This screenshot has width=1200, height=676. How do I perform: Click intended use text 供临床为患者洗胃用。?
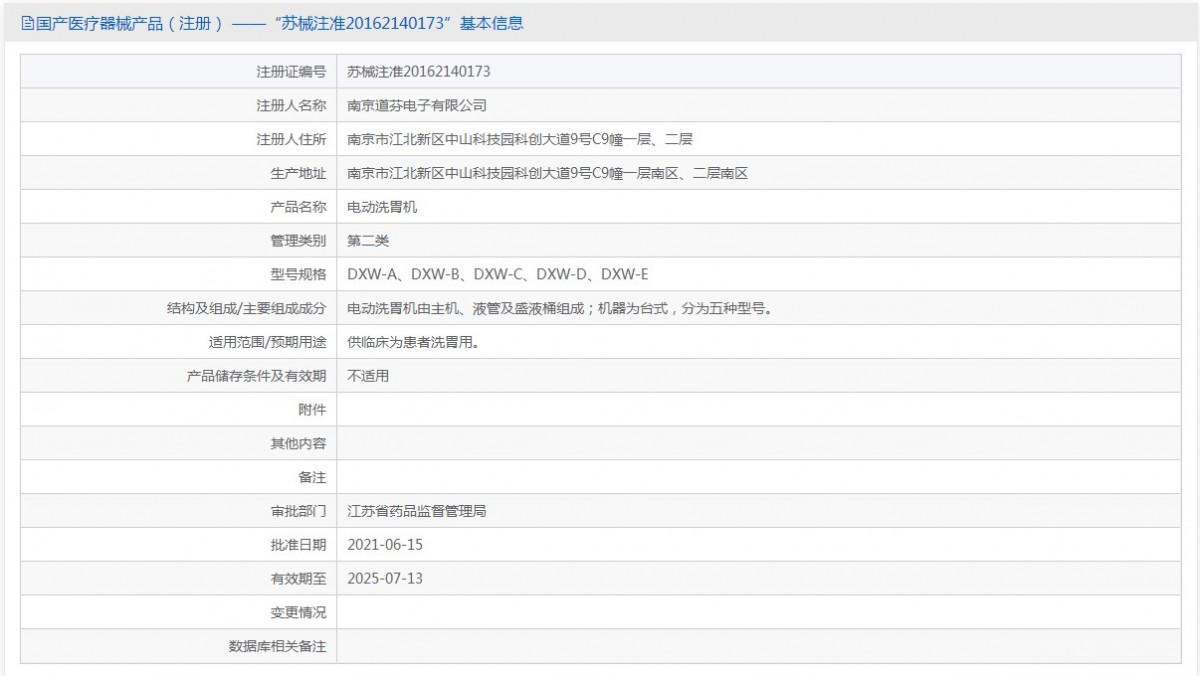pos(413,342)
